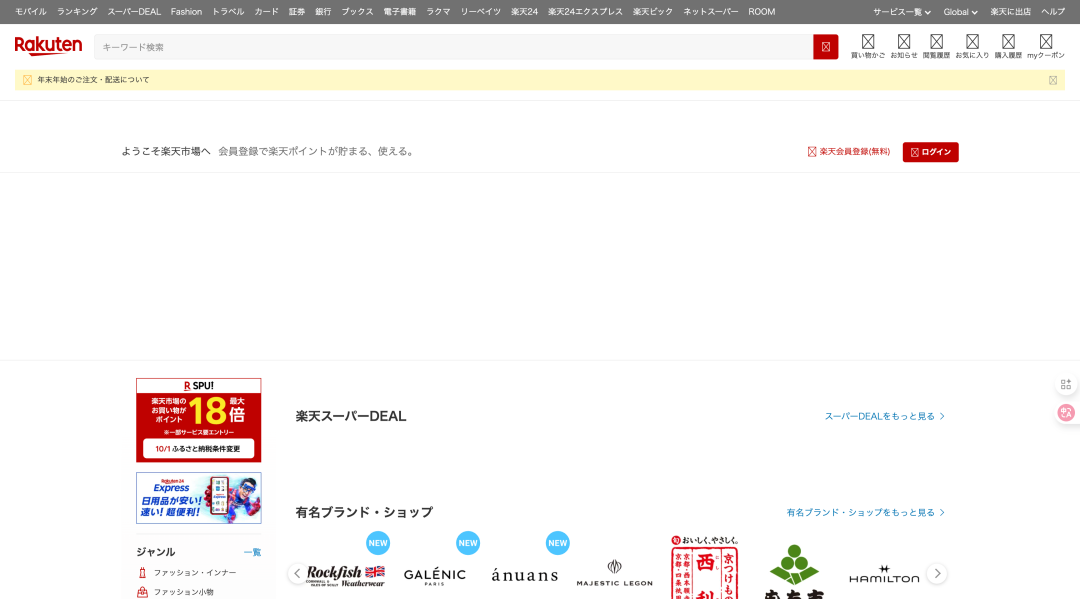Click the red ログイン button
This screenshot has width=1080, height=599.
point(930,152)
